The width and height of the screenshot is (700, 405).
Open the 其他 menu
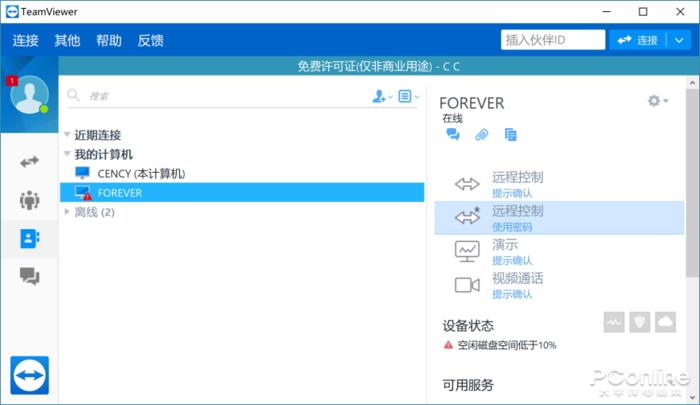tap(67, 41)
